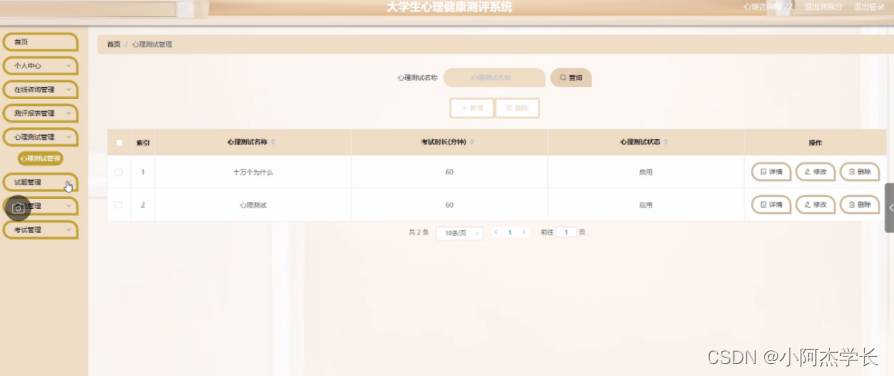Click cell text 十万个为什么
Image resolution: width=894 pixels, height=376 pixels.
click(253, 172)
